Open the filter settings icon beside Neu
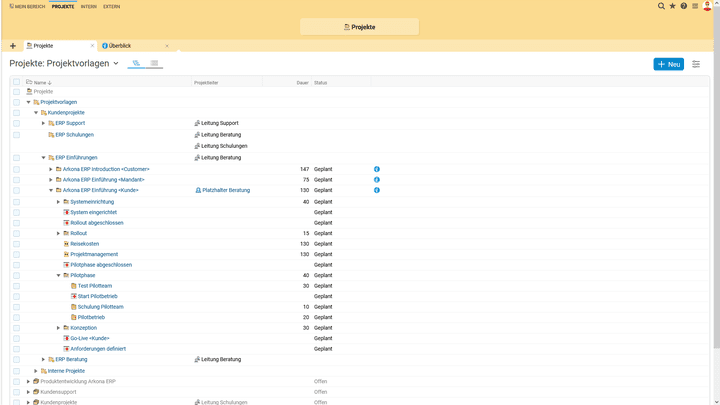 click(696, 64)
